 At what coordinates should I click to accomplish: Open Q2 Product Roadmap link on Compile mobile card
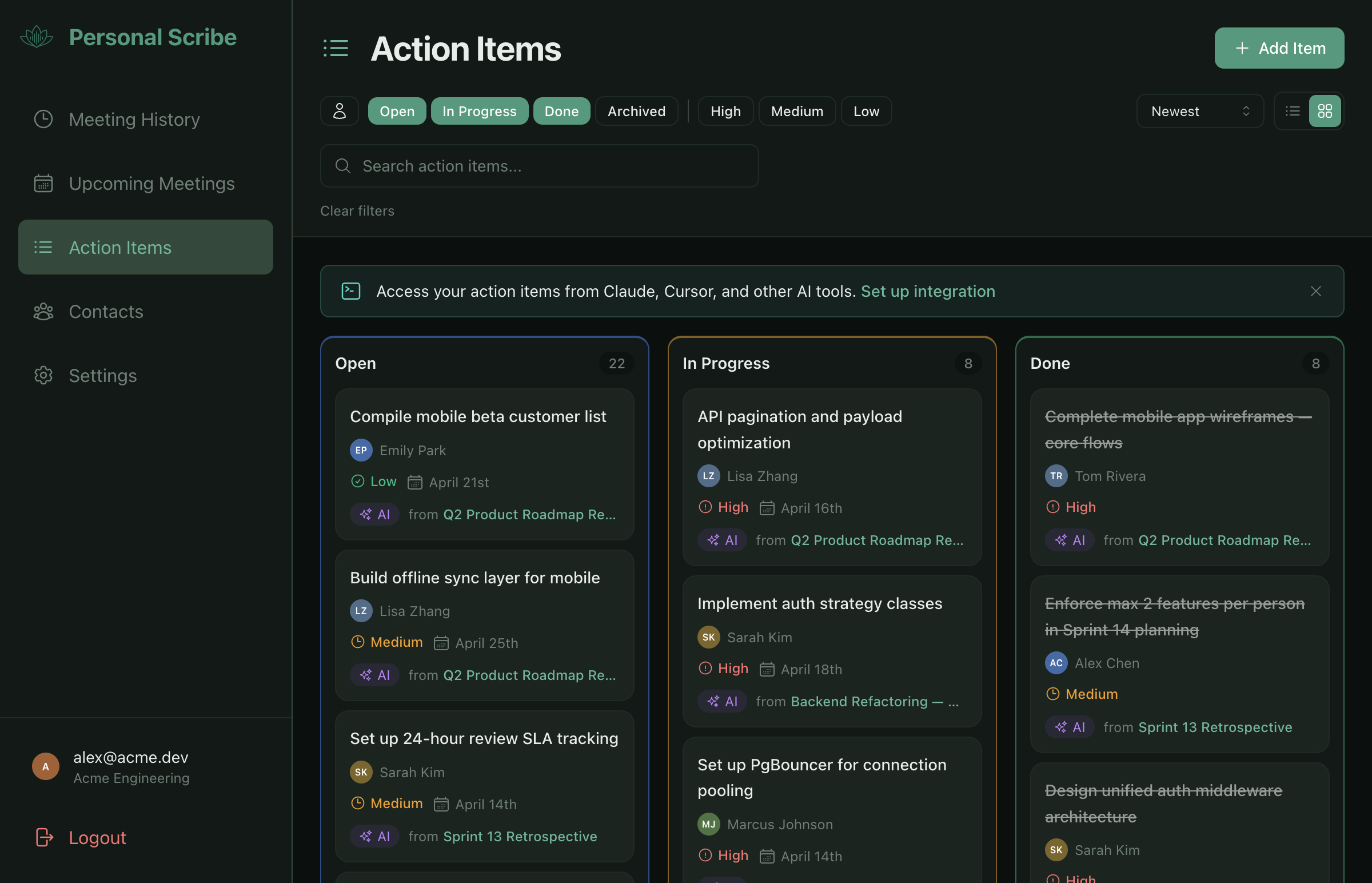pos(529,514)
